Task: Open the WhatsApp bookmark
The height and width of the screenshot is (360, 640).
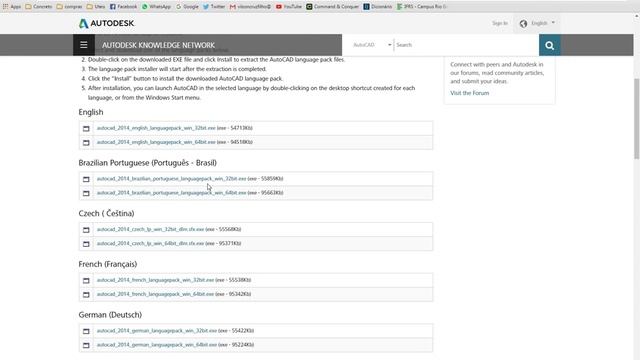Action: coord(156,7)
